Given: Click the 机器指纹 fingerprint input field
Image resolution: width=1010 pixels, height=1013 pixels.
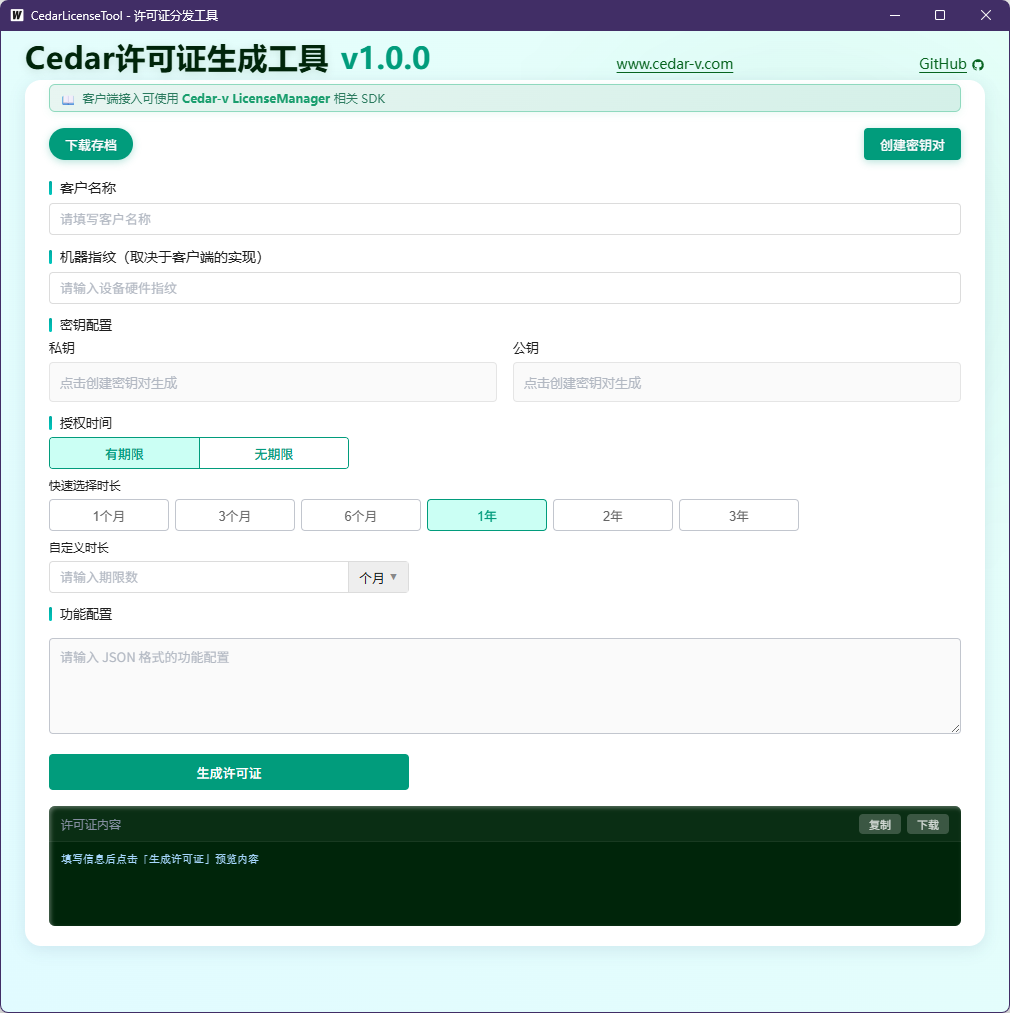Looking at the screenshot, I should pos(505,288).
